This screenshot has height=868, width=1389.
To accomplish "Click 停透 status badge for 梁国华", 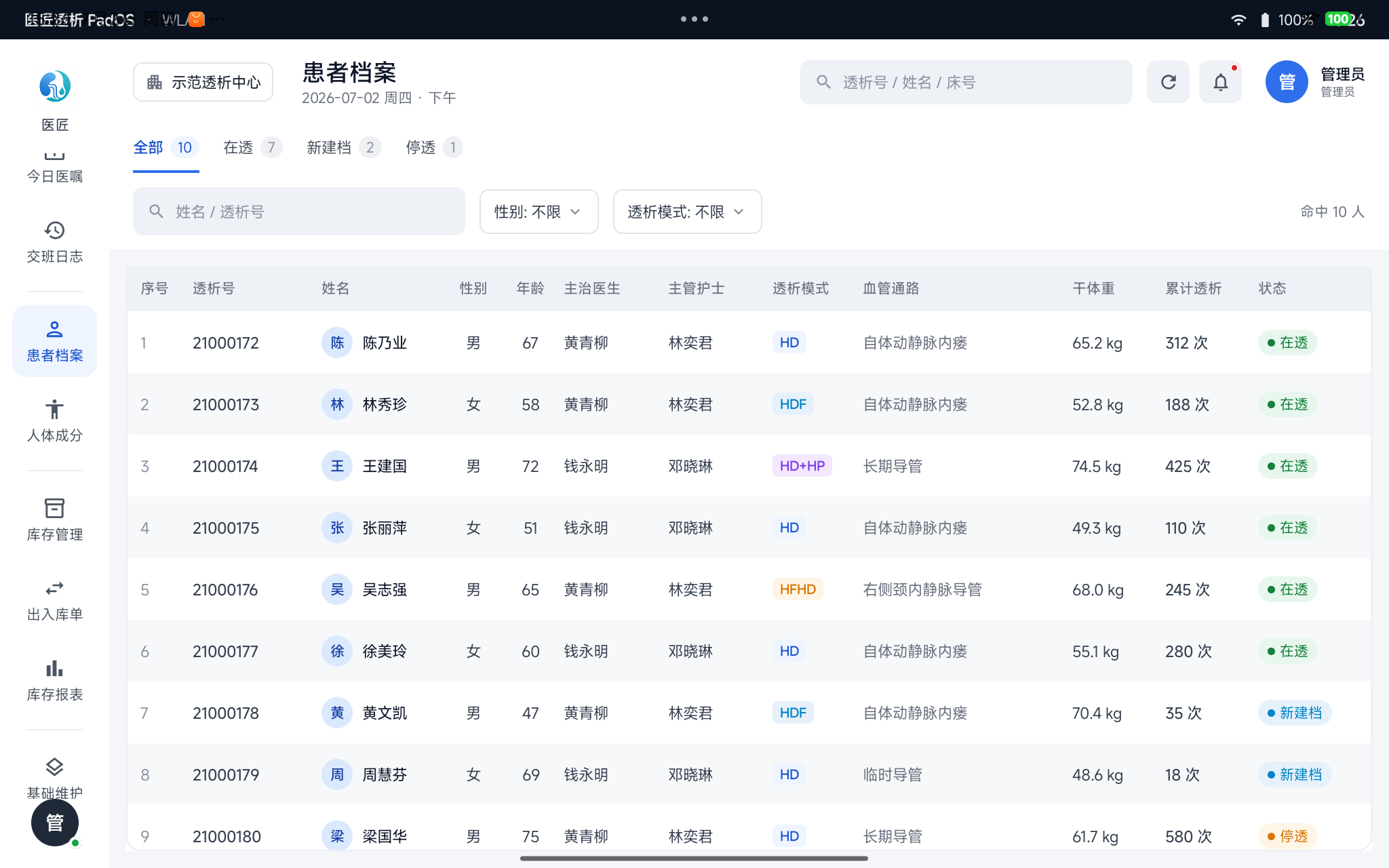I will (x=1287, y=836).
